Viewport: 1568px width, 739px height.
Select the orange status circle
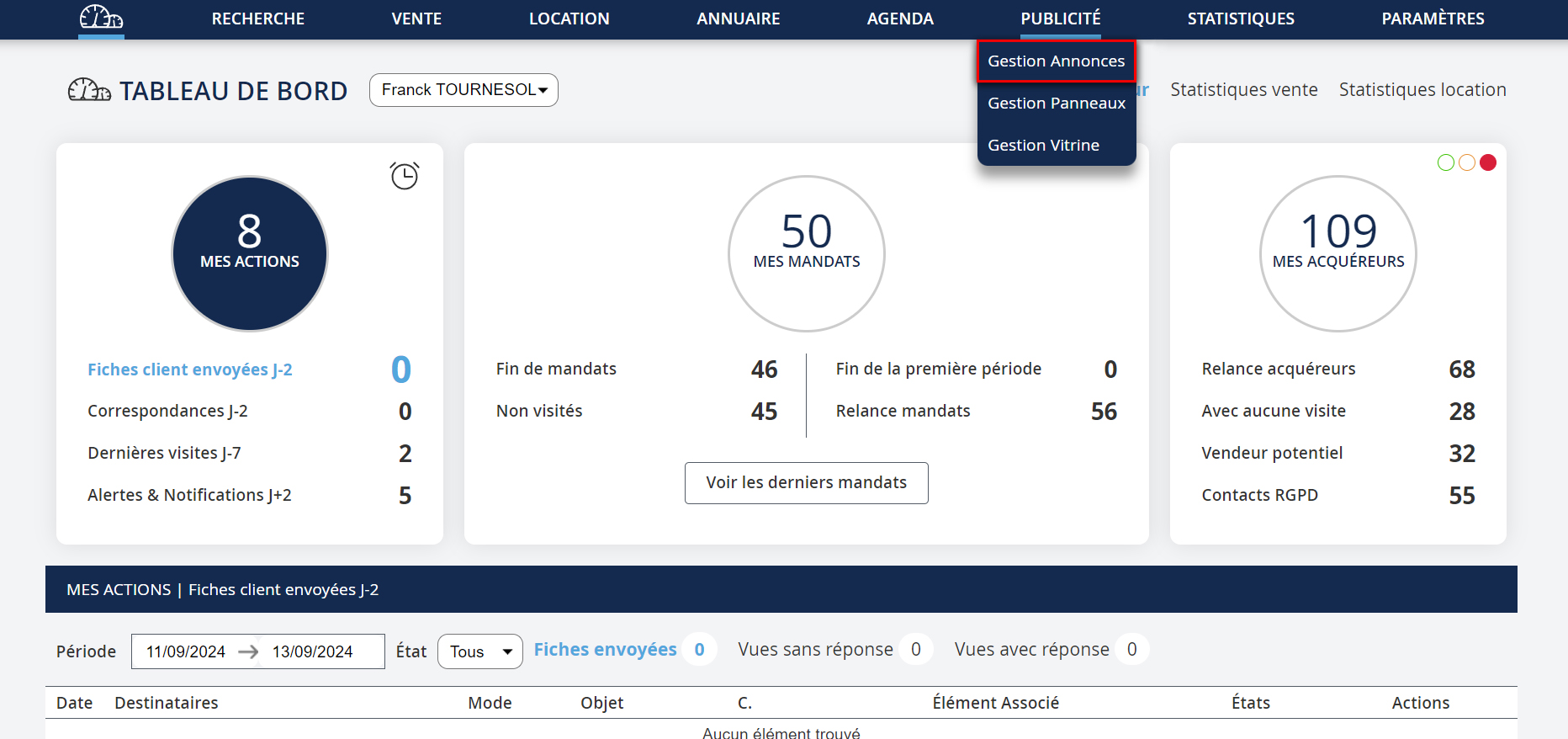1467,162
